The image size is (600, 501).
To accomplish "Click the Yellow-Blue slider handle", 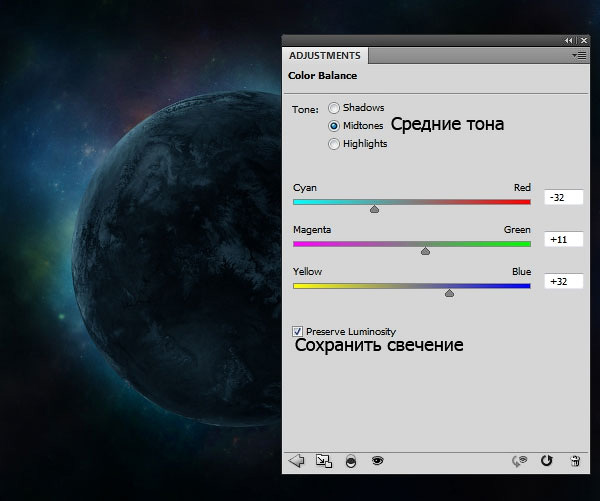I will 449,293.
